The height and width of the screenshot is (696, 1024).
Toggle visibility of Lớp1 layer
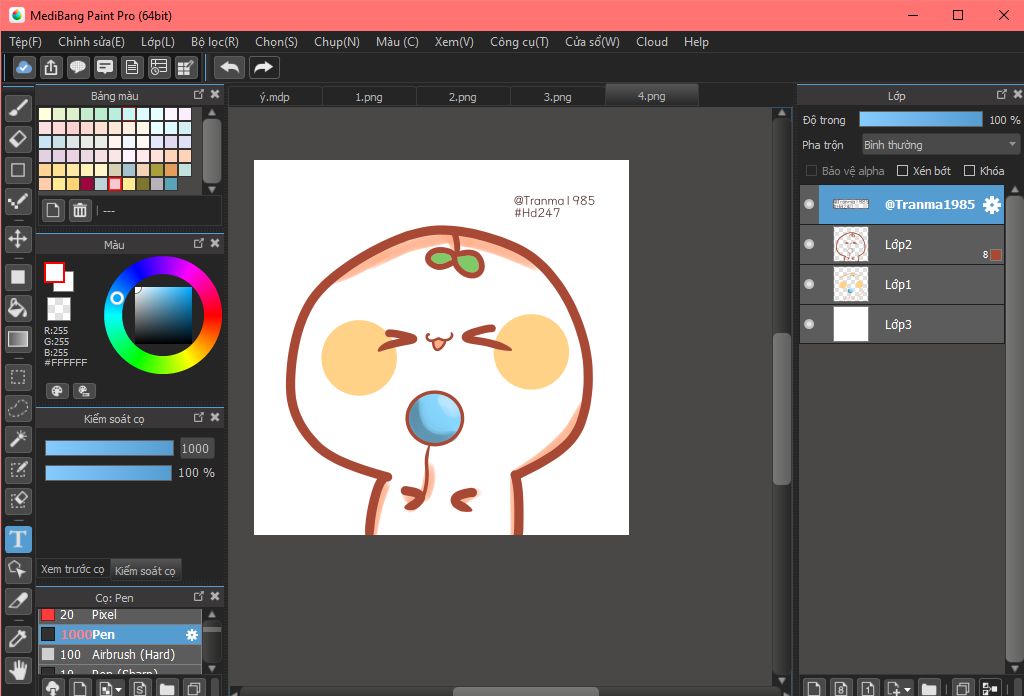tap(809, 284)
